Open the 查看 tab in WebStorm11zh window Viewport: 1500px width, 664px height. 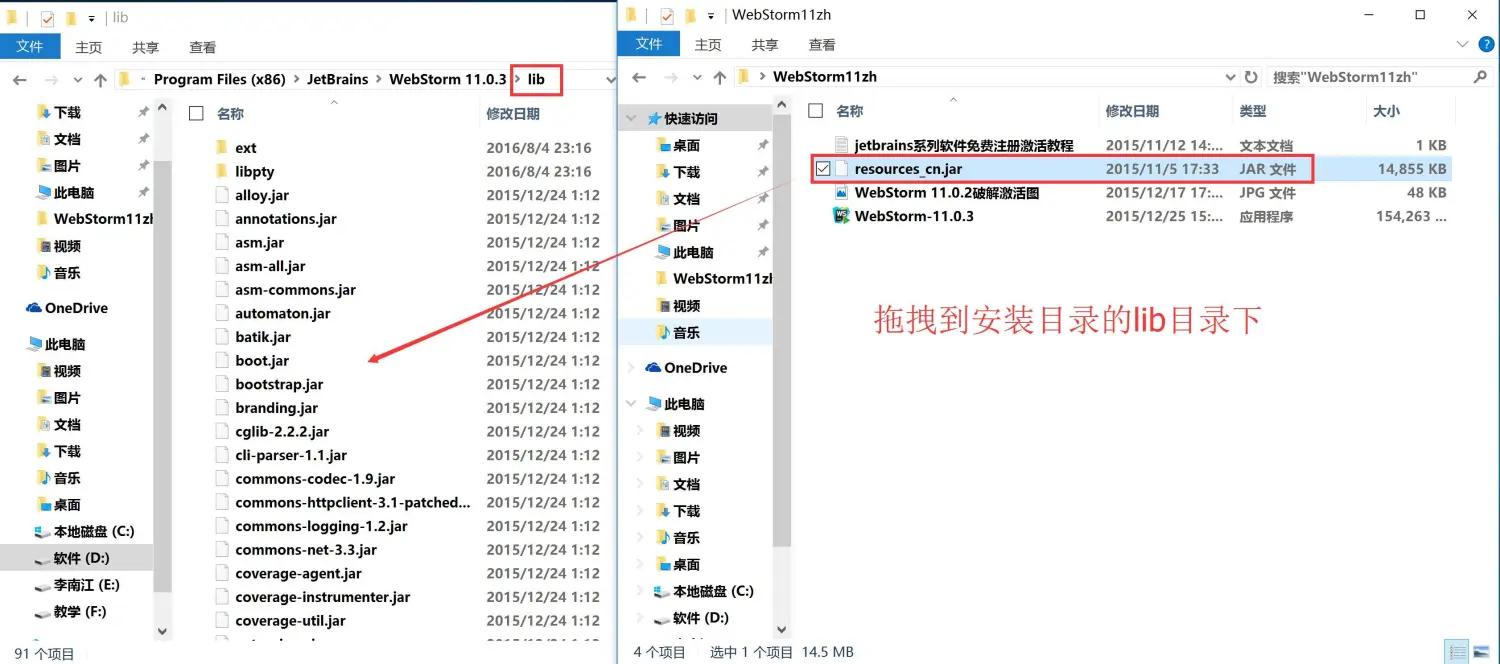coord(822,45)
